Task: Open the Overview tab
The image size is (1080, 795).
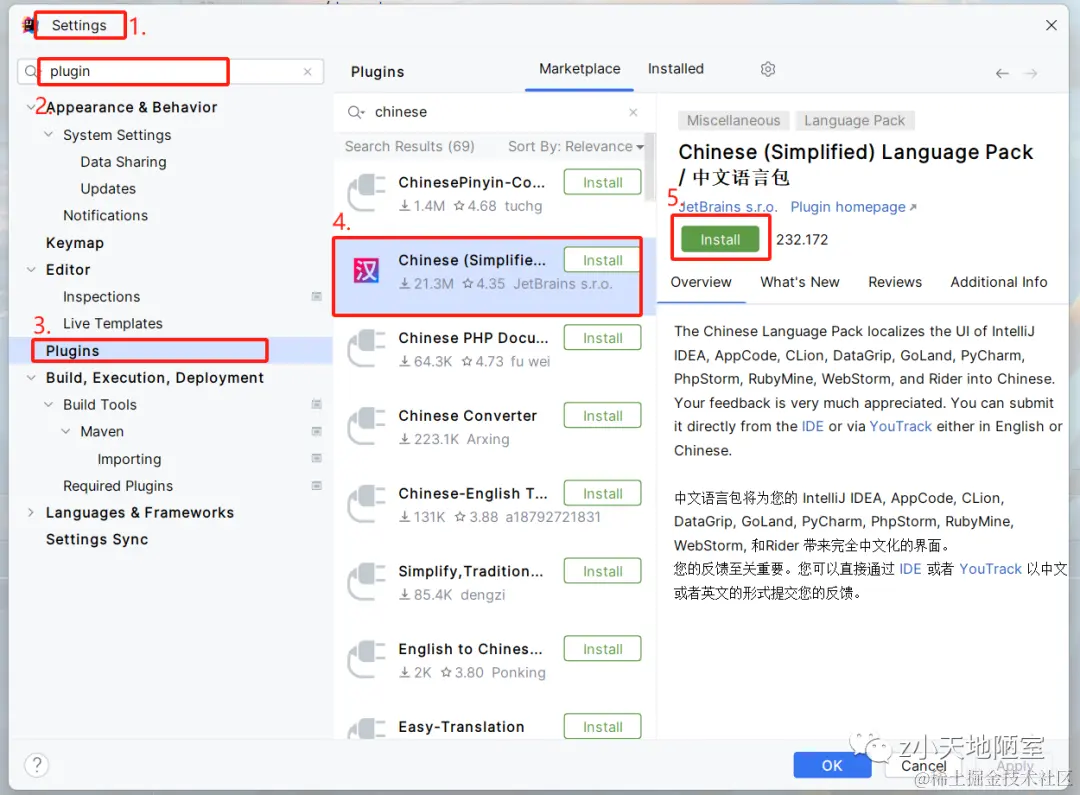Action: (x=700, y=282)
